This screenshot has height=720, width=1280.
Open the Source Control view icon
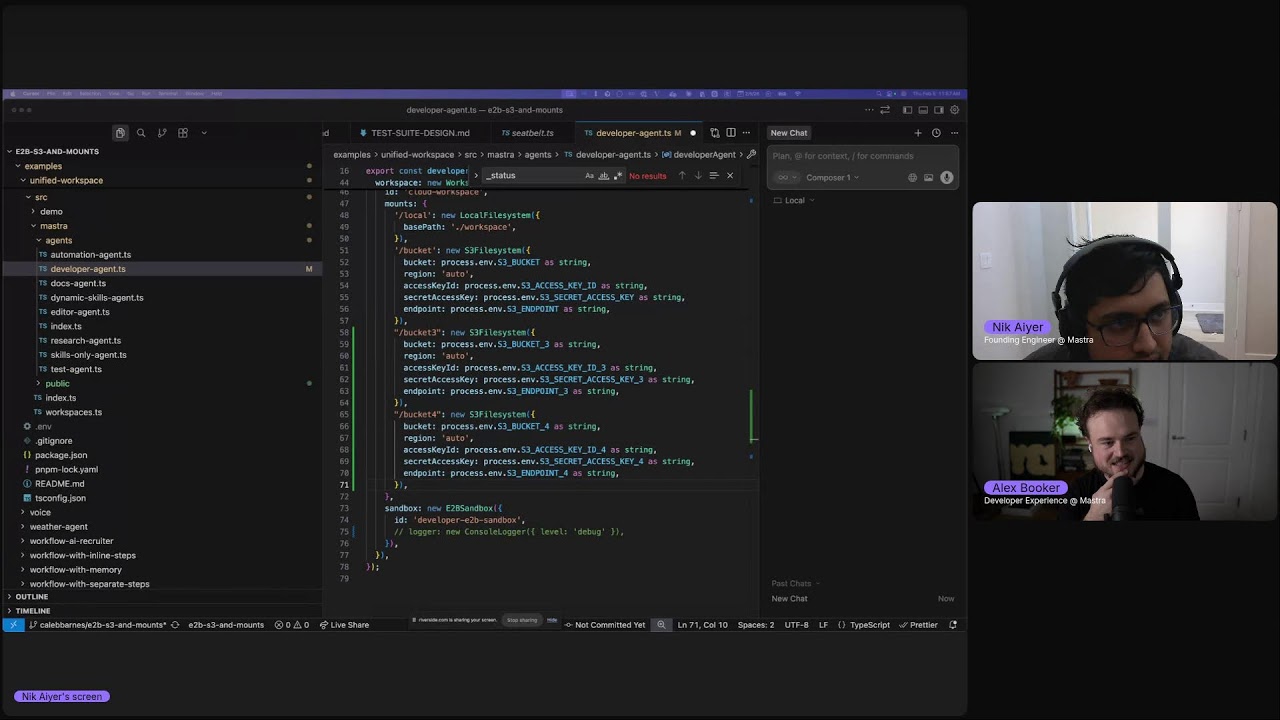tap(162, 133)
